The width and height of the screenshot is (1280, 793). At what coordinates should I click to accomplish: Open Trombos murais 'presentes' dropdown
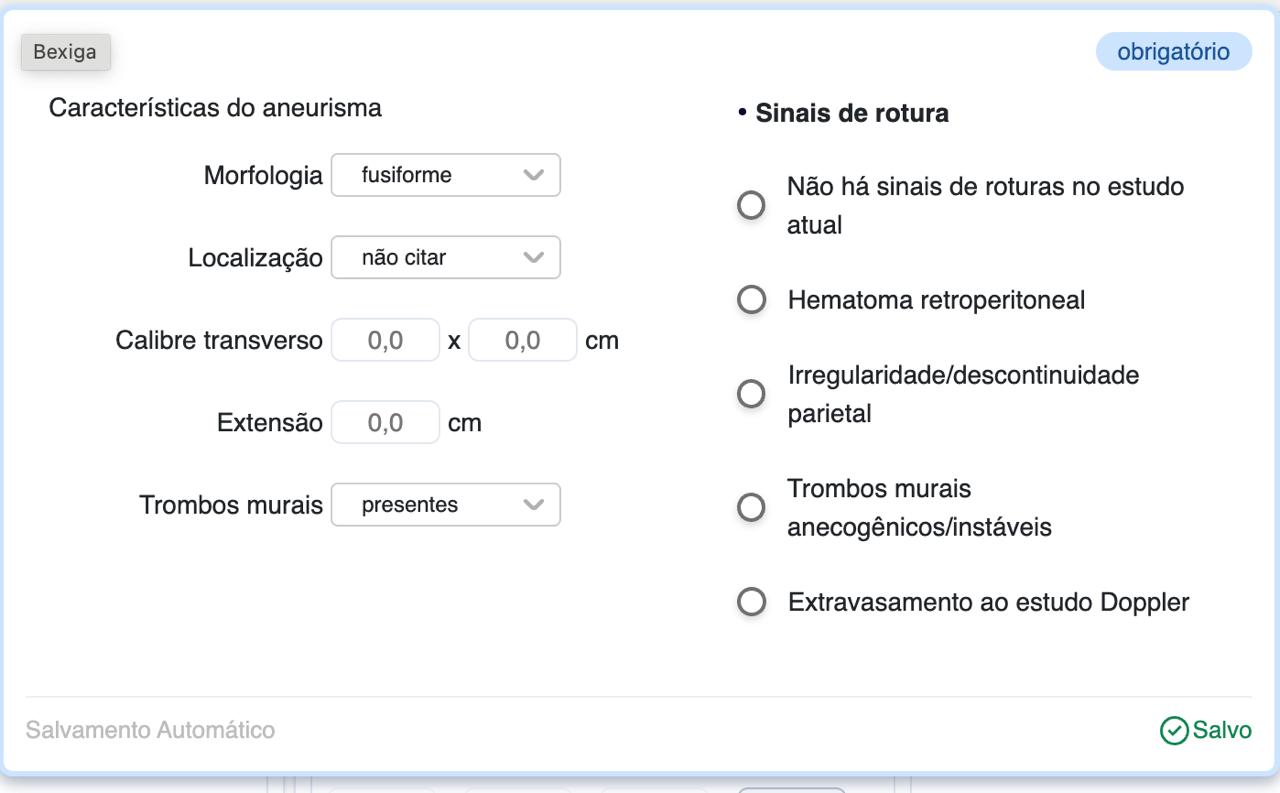445,505
